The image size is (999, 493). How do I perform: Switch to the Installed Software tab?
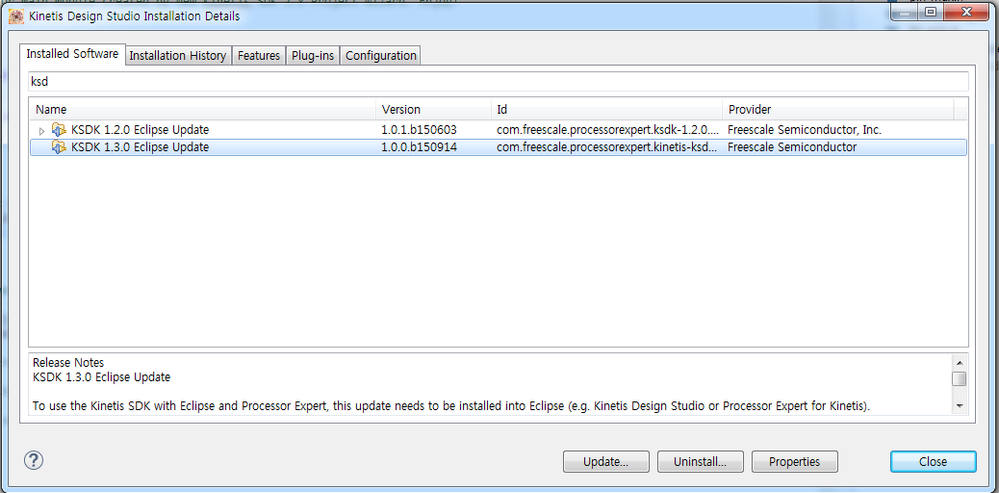point(72,54)
